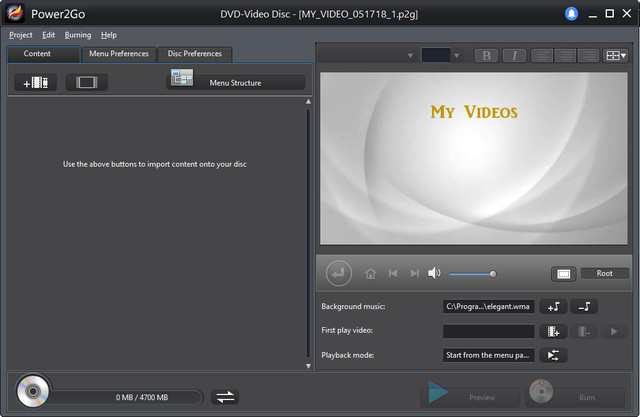Open the menu layout grid dropdown
640x417 pixels.
614,55
